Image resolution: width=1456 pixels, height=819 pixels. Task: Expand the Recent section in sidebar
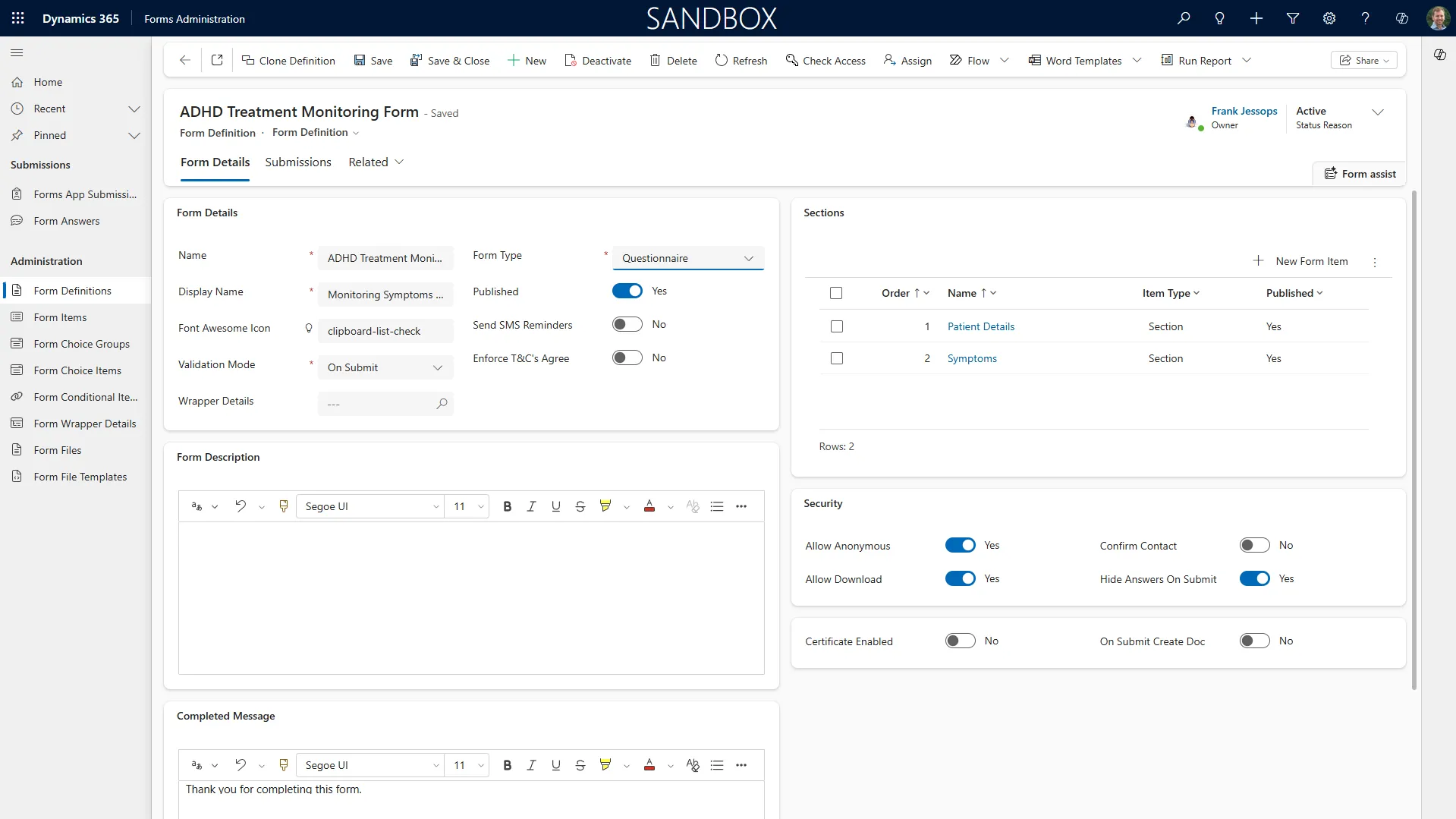coord(134,109)
